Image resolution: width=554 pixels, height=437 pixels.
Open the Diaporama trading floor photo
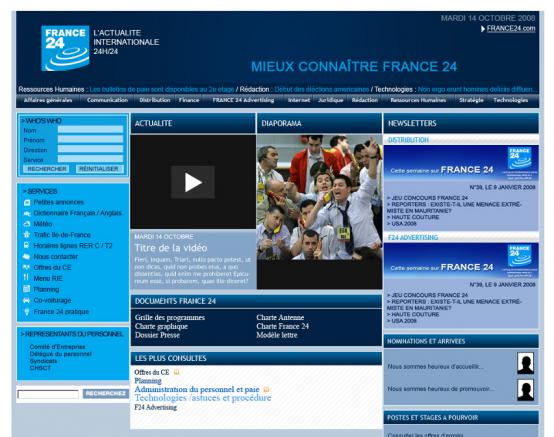319,197
